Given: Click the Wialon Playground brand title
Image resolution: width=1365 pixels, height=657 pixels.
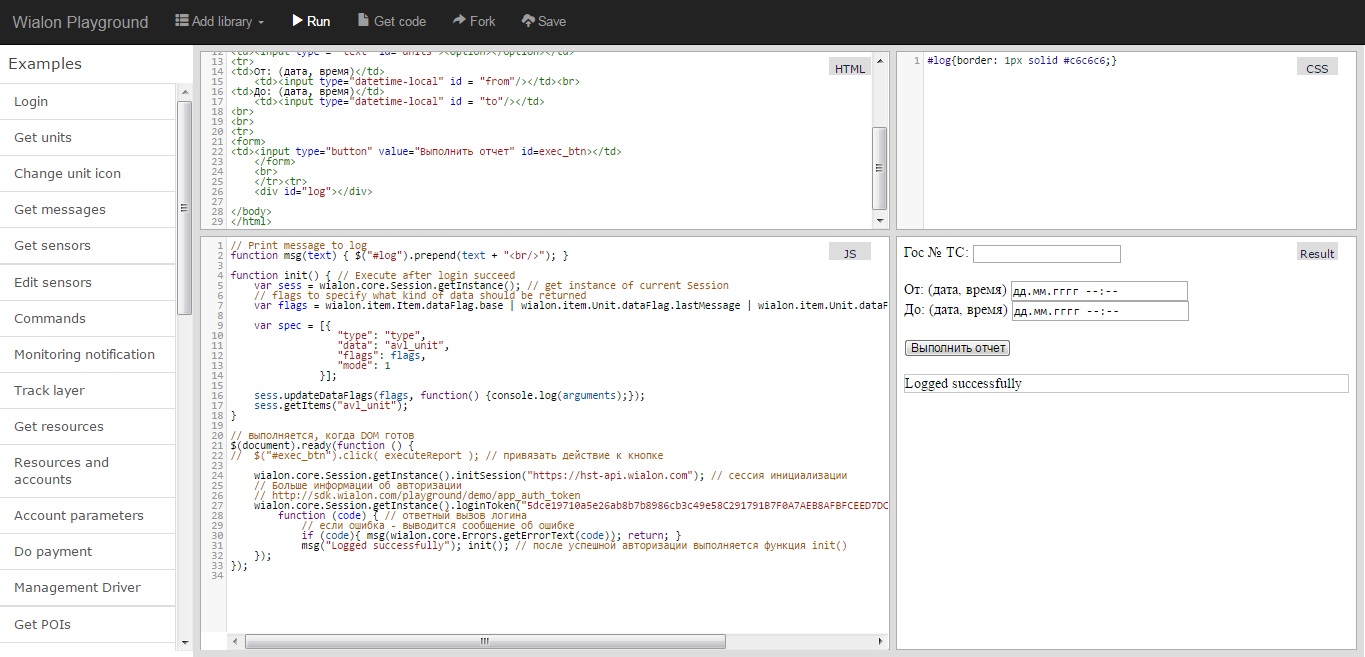Looking at the screenshot, I should tap(80, 22).
